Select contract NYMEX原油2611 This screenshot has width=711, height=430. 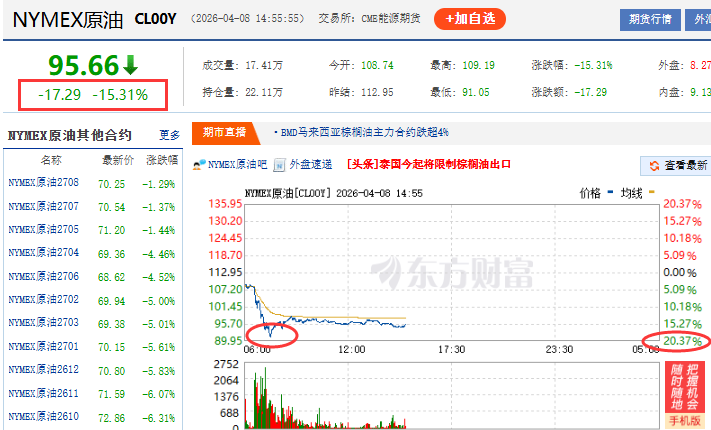tap(44, 393)
